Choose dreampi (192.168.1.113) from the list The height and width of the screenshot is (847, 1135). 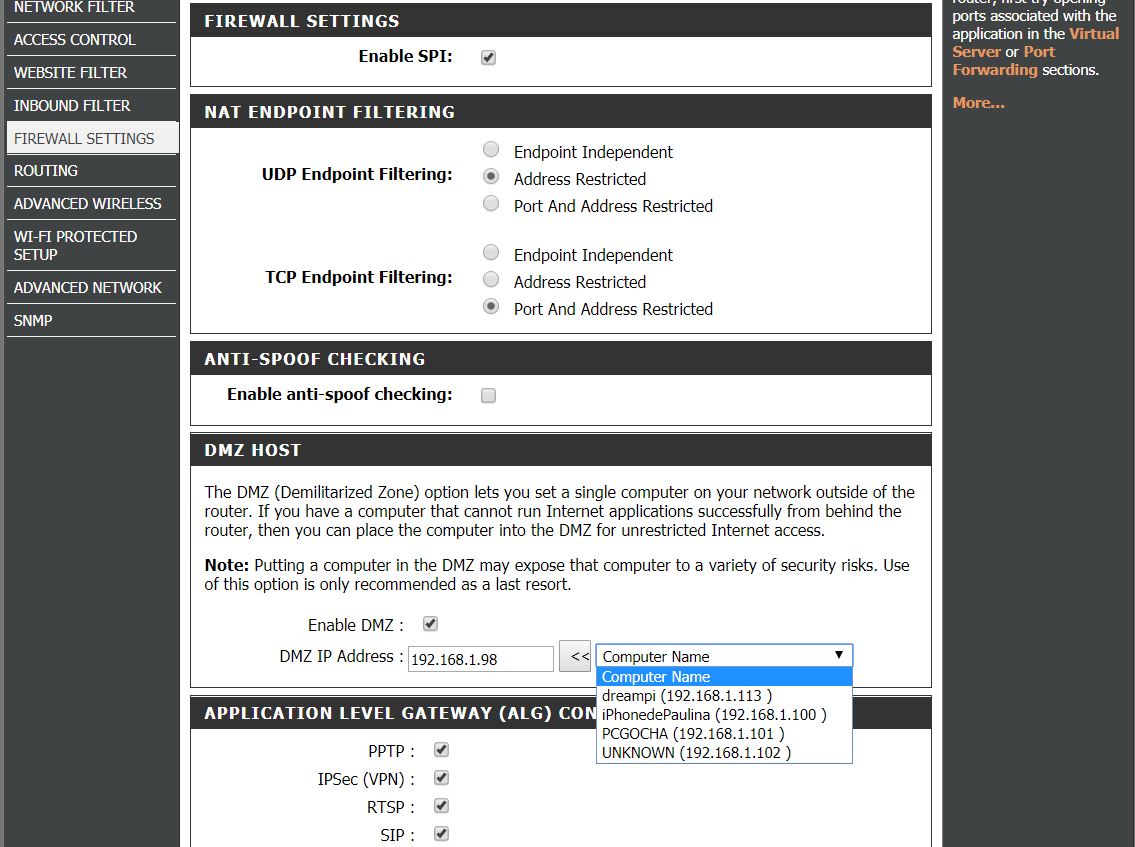click(x=725, y=696)
